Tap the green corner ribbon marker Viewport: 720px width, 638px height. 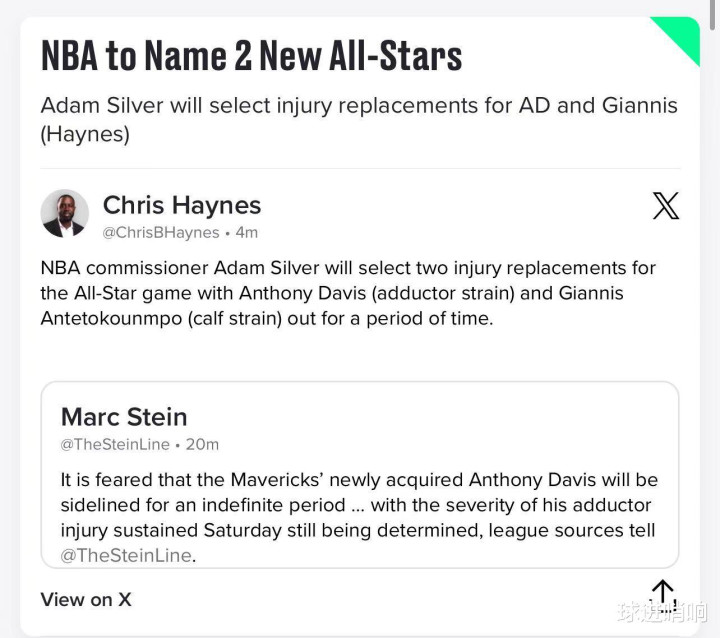680,37
